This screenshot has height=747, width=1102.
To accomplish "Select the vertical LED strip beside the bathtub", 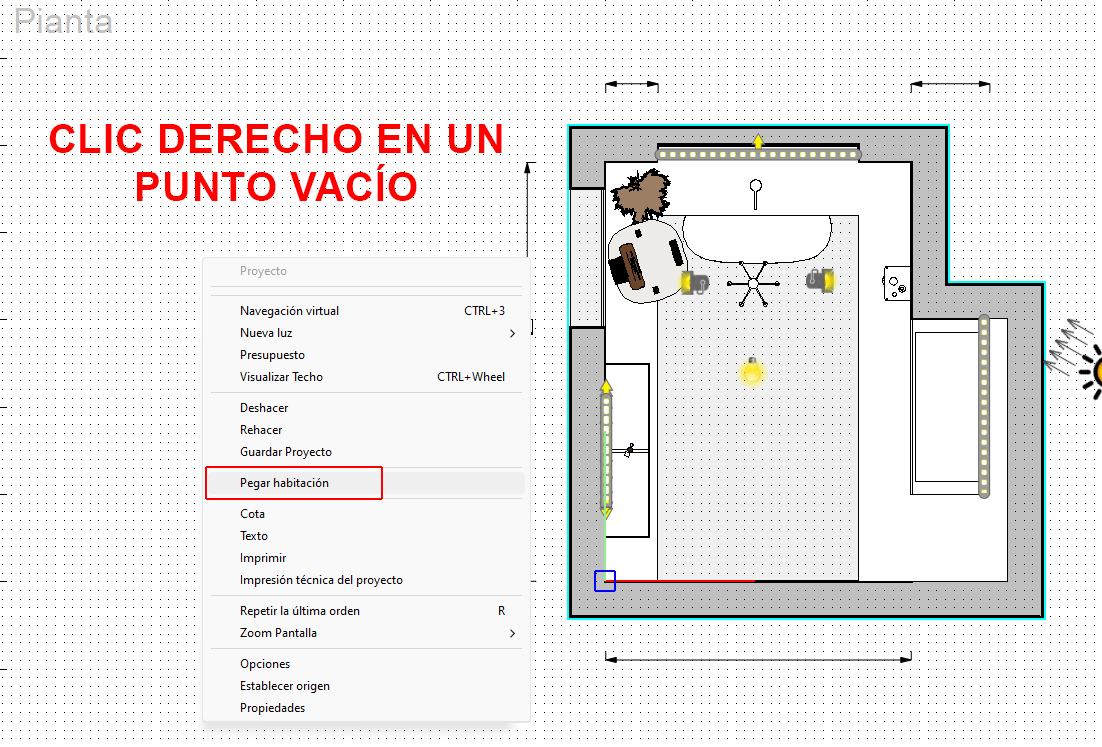I will point(984,406).
